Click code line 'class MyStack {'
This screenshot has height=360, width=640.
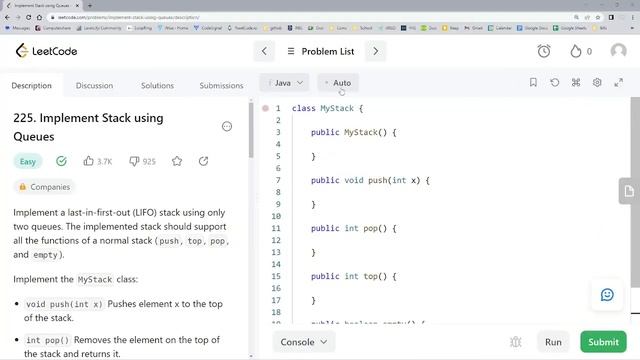[327, 108]
